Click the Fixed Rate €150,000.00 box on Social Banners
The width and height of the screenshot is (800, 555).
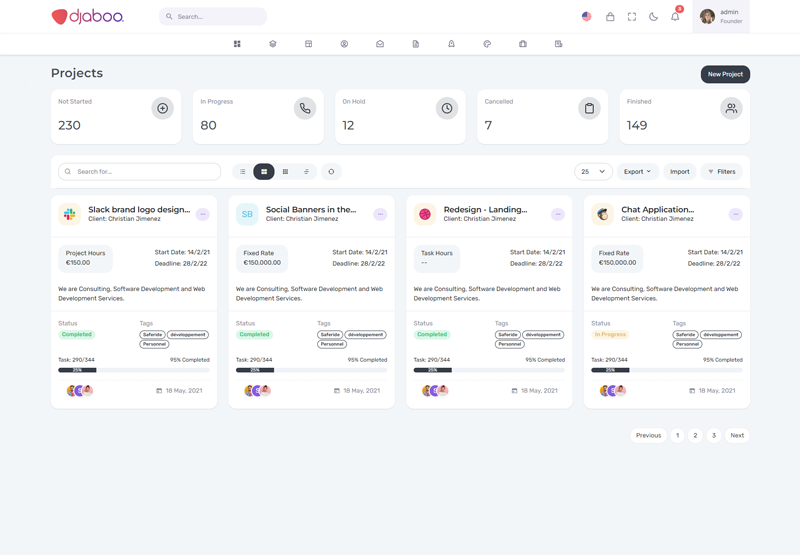click(x=262, y=258)
